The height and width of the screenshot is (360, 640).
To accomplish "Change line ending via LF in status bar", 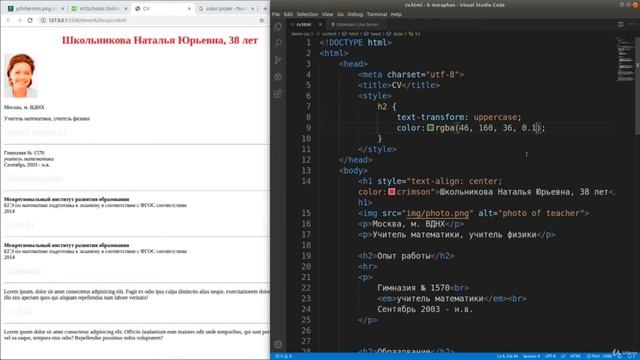I will click(x=563, y=356).
